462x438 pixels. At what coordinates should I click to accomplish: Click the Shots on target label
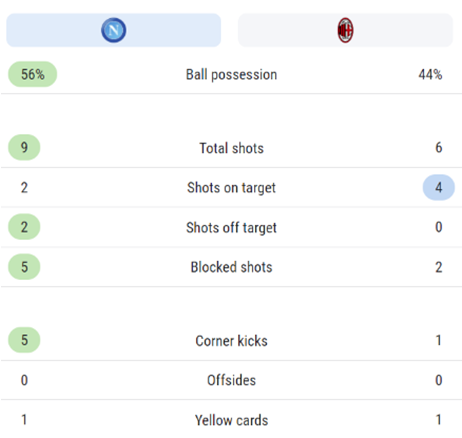231,188
